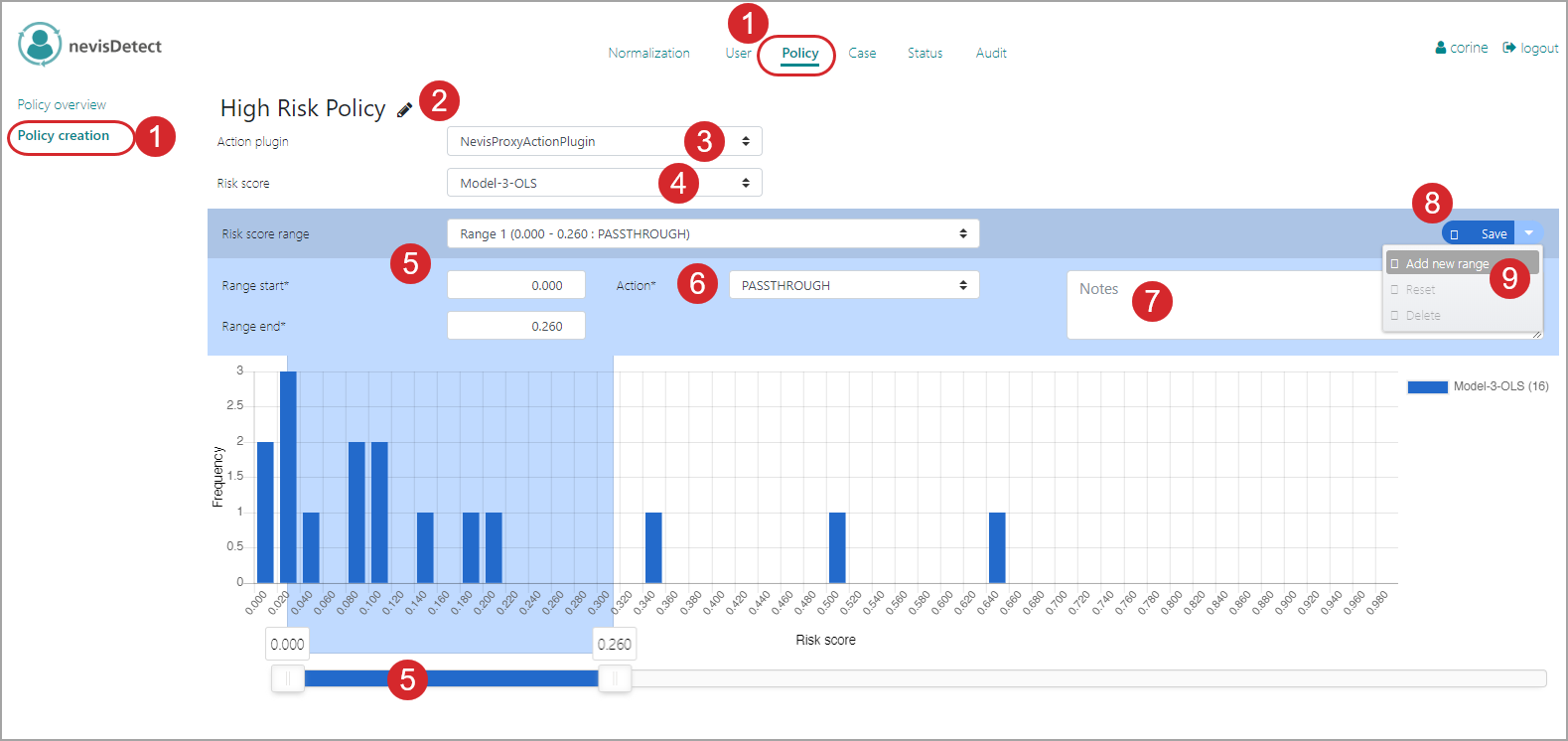The width and height of the screenshot is (1568, 741).
Task: Open the Policy overview link
Action: tap(62, 104)
